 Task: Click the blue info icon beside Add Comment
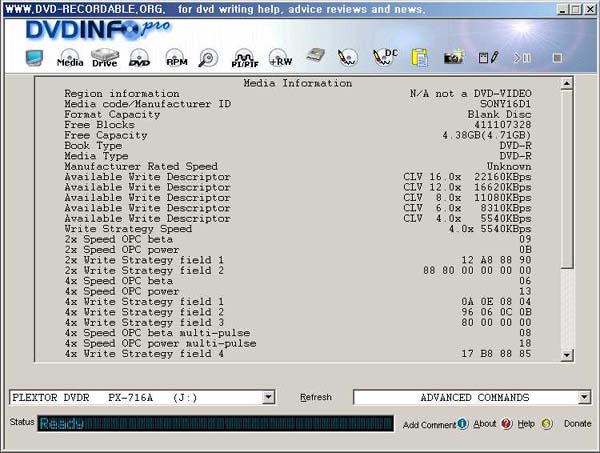coord(462,424)
